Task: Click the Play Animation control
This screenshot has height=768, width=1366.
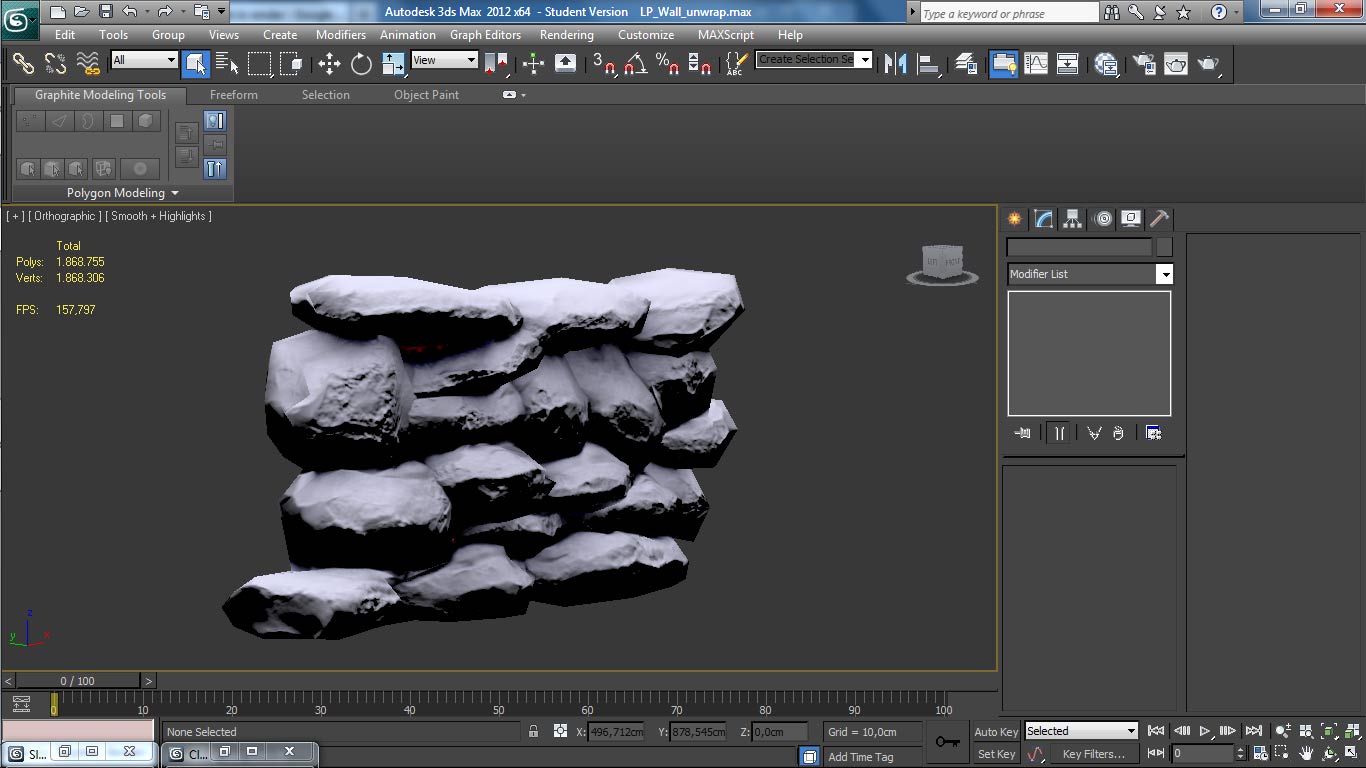Action: tap(1204, 731)
